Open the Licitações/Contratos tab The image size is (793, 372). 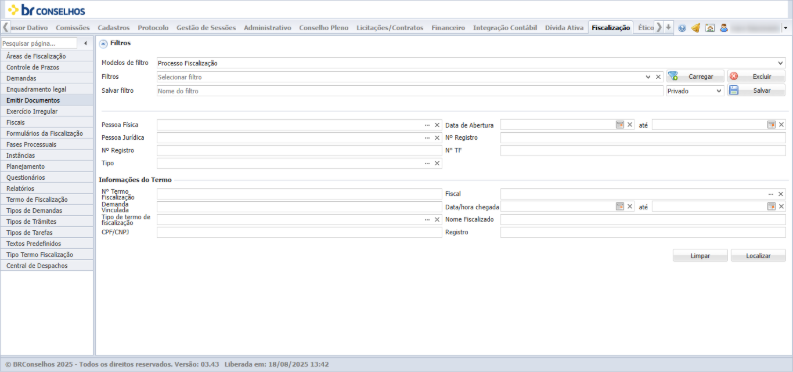pyautogui.click(x=389, y=28)
